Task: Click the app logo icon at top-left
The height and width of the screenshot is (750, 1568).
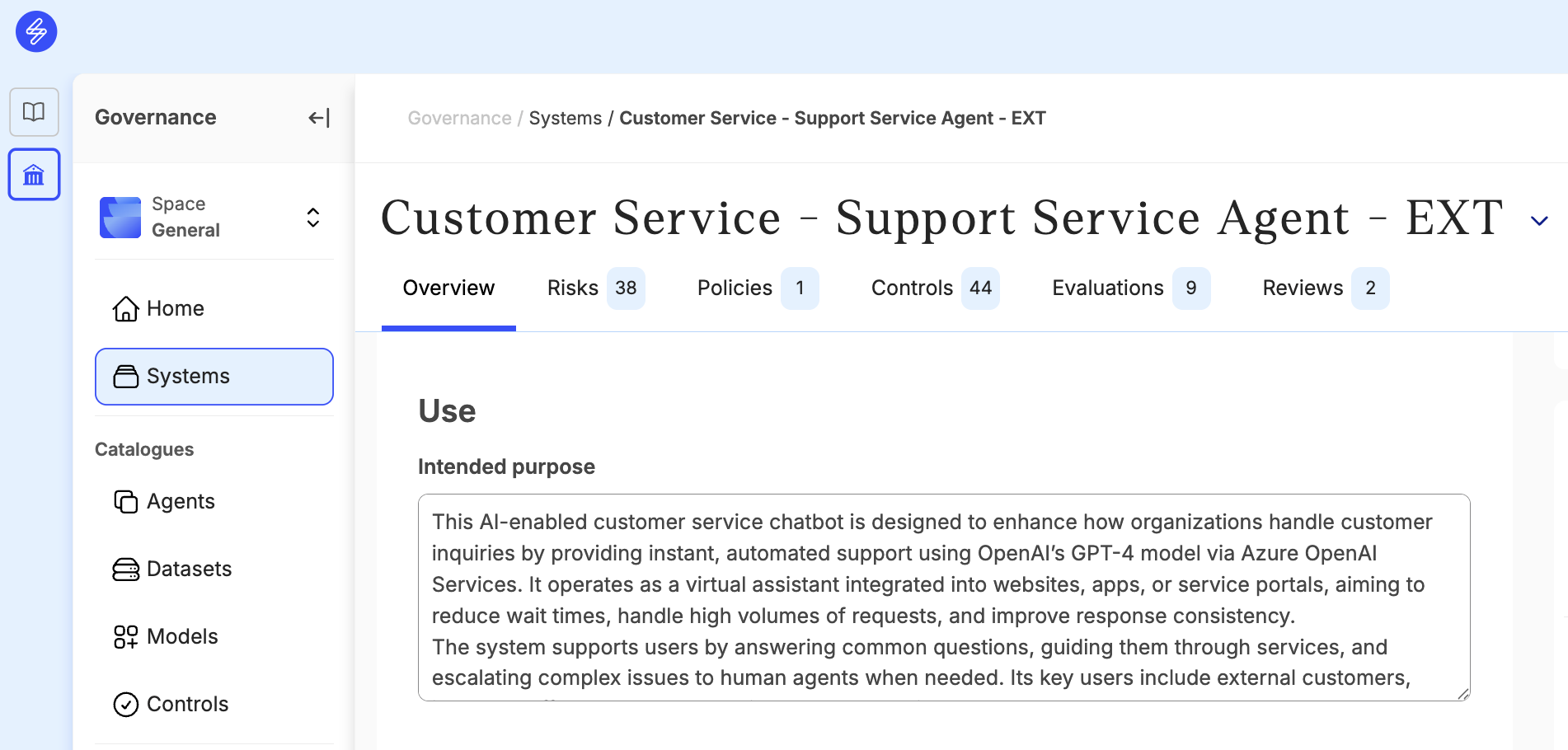Action: pyautogui.click(x=36, y=31)
